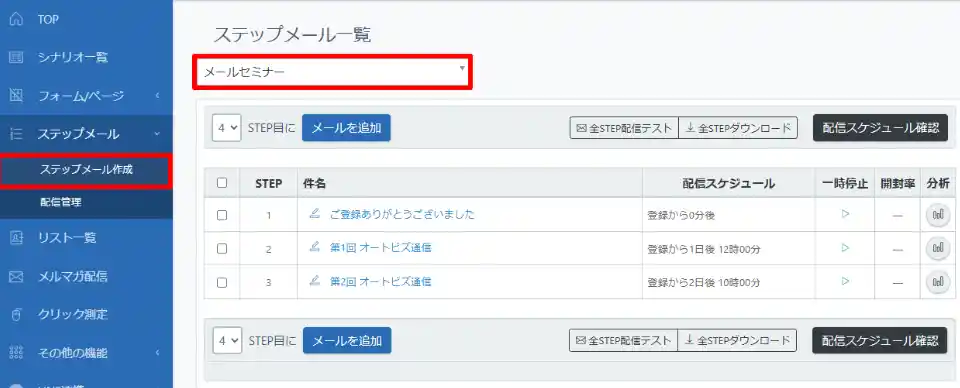Check the checkbox for STEP 1 row
This screenshot has height=388, width=960.
tap(222, 215)
